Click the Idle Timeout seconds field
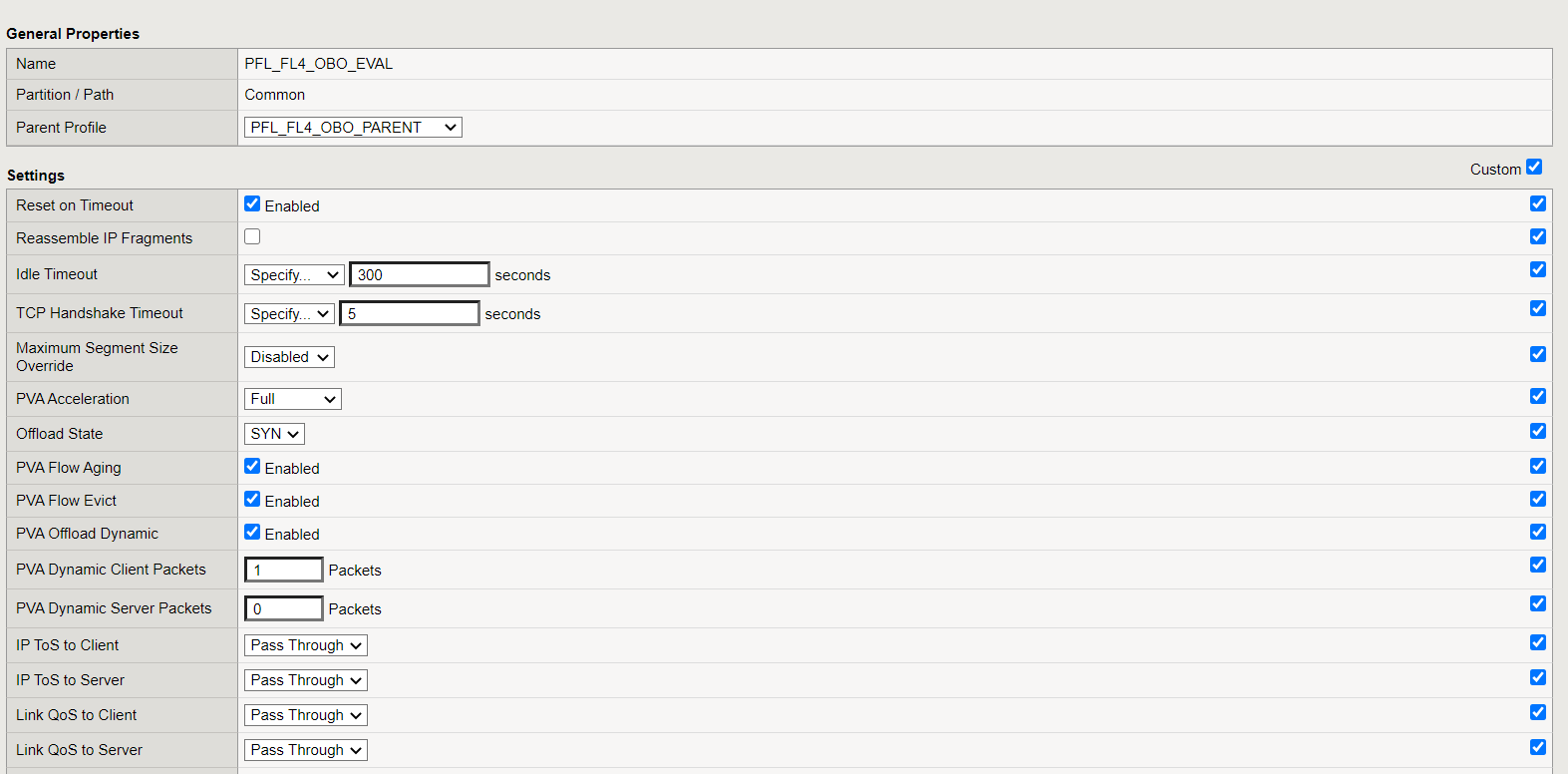This screenshot has height=774, width=1568. click(420, 274)
